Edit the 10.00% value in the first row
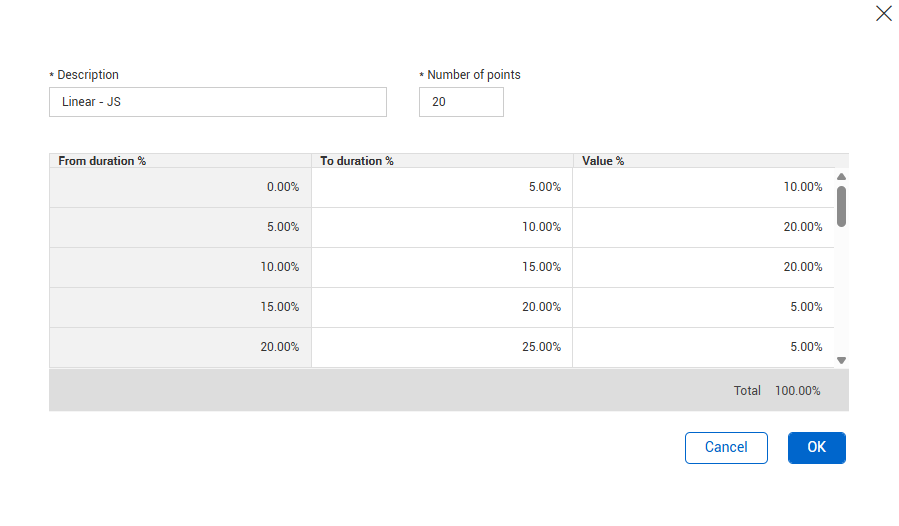The width and height of the screenshot is (899, 526). [703, 187]
